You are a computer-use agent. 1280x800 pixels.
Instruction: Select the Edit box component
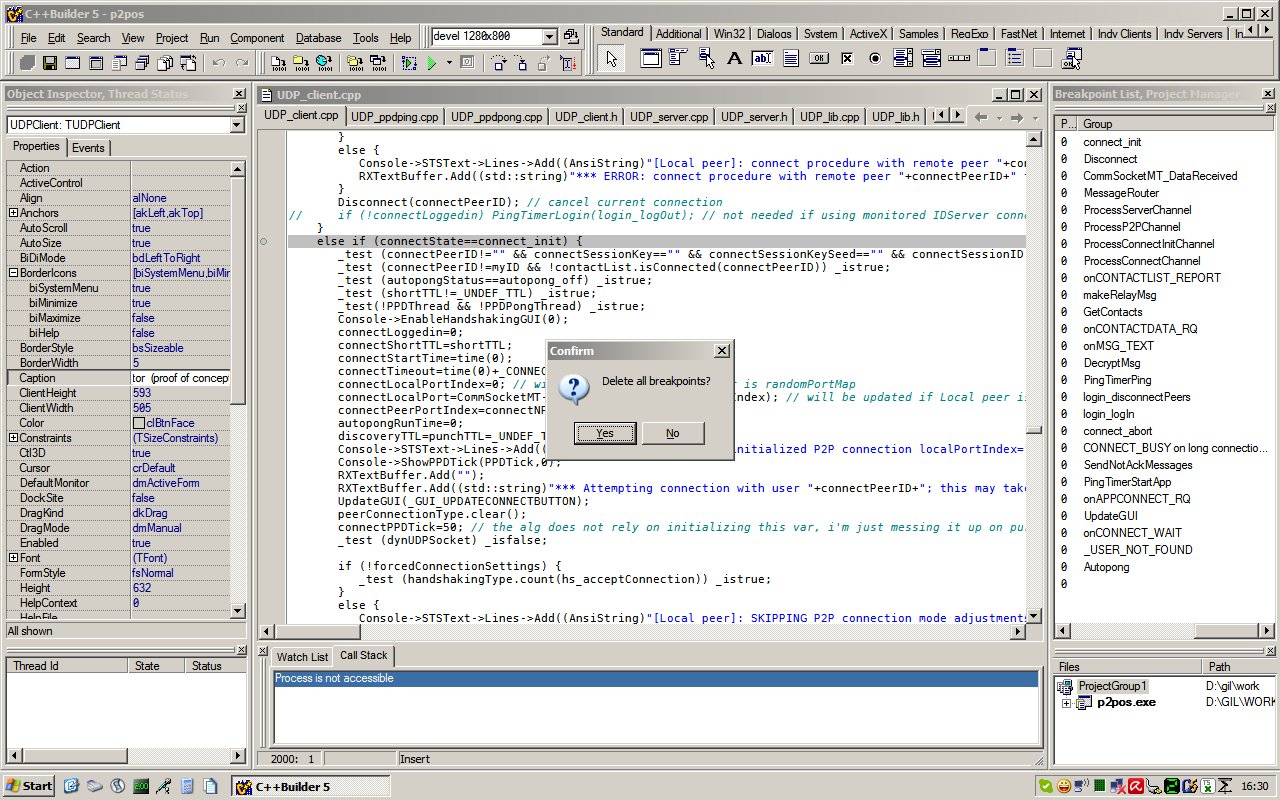(x=762, y=58)
